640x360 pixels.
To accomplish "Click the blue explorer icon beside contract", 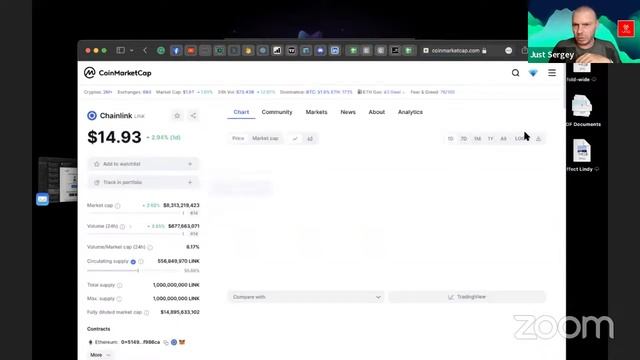I will tap(174, 342).
